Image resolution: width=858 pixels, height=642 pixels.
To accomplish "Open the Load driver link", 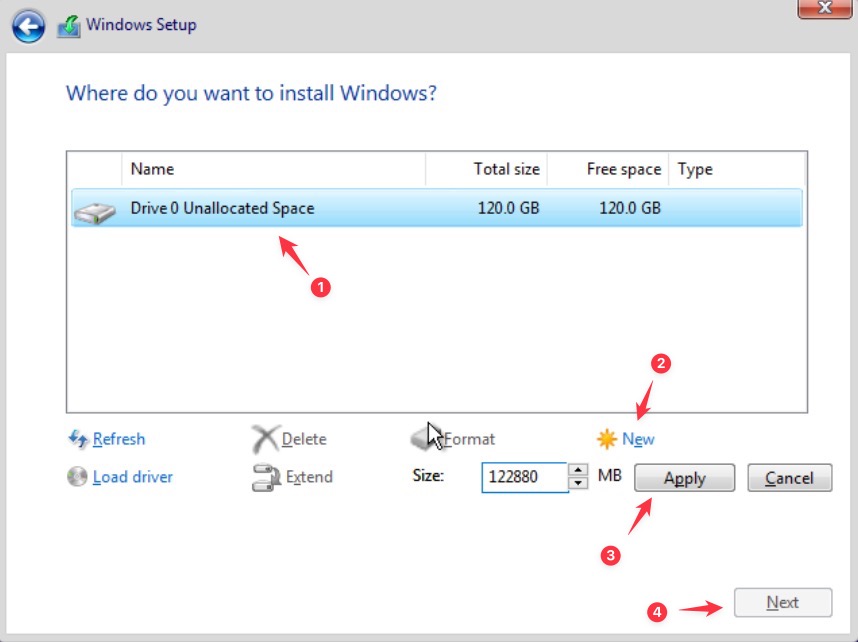I will pyautogui.click(x=132, y=477).
